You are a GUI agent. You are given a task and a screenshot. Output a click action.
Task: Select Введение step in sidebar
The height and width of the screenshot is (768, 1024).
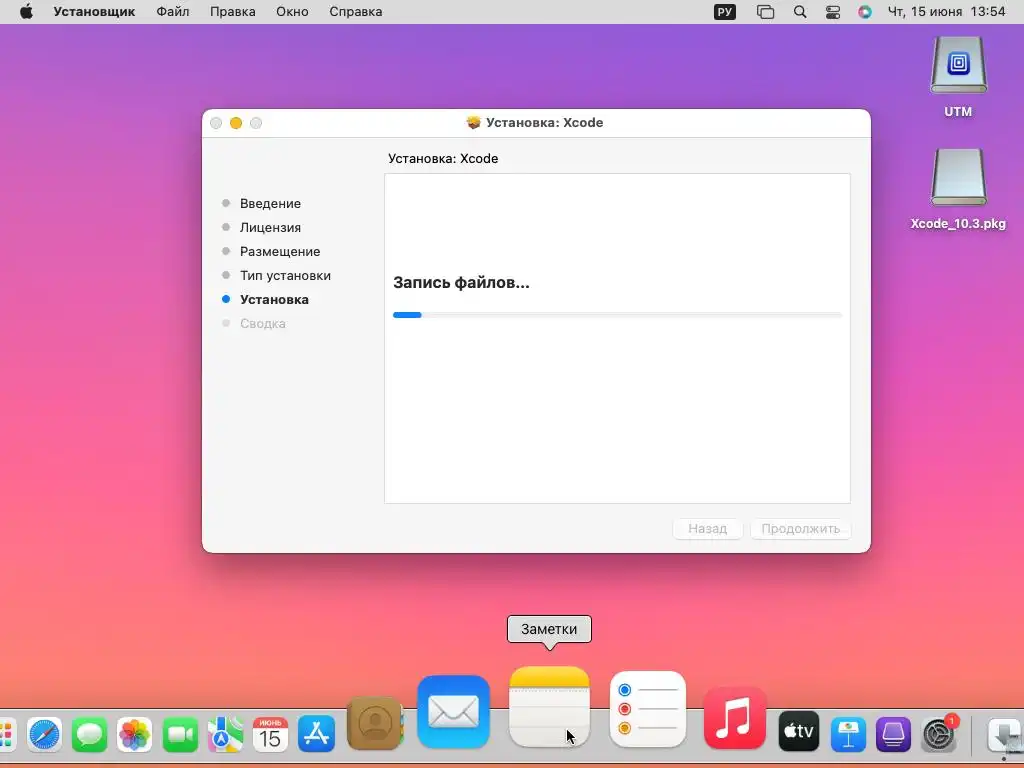[270, 203]
